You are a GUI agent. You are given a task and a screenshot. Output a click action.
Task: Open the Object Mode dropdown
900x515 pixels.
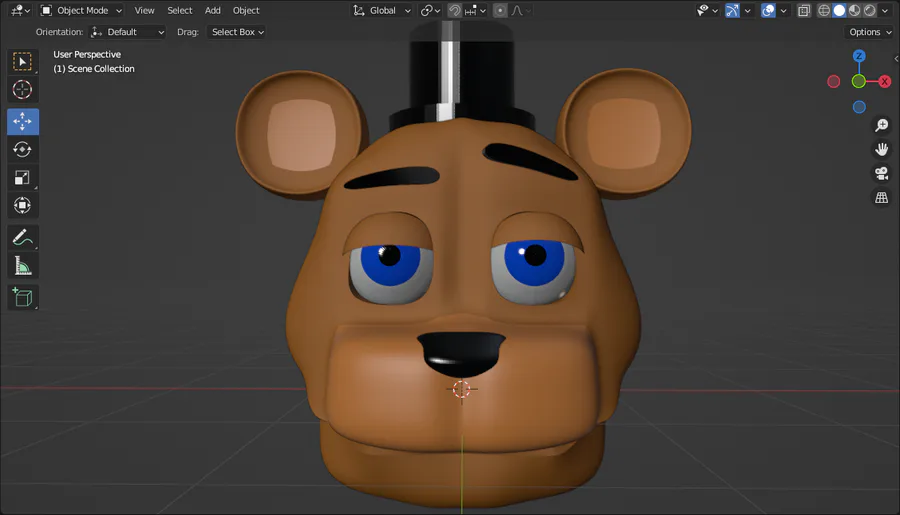tap(82, 10)
